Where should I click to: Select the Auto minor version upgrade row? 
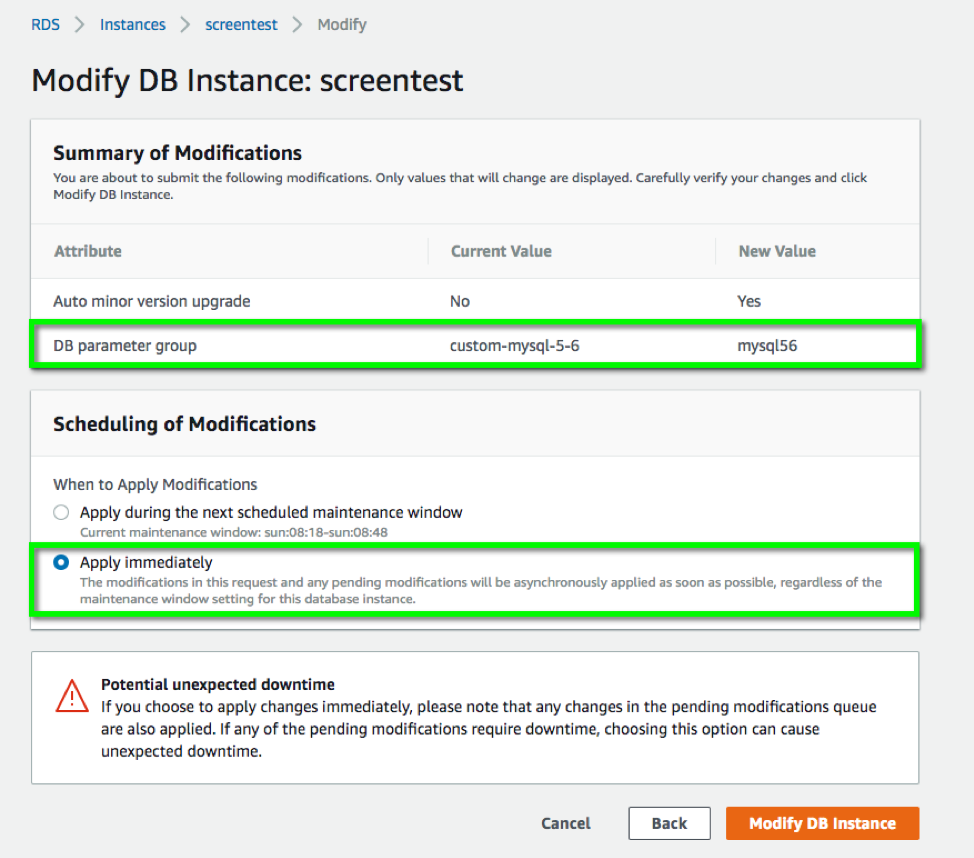pyautogui.click(x=152, y=301)
